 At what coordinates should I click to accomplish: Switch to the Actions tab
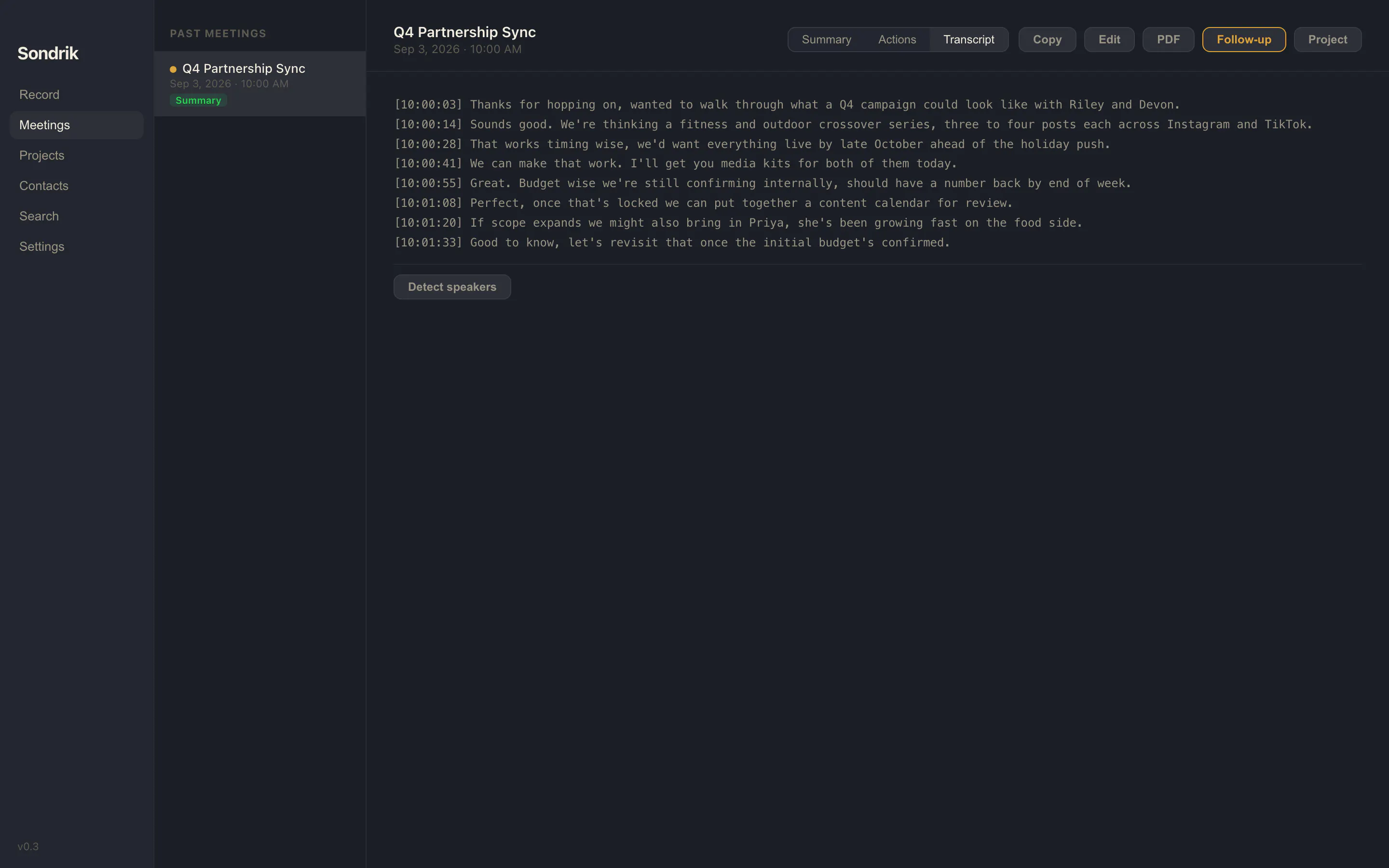[897, 40]
